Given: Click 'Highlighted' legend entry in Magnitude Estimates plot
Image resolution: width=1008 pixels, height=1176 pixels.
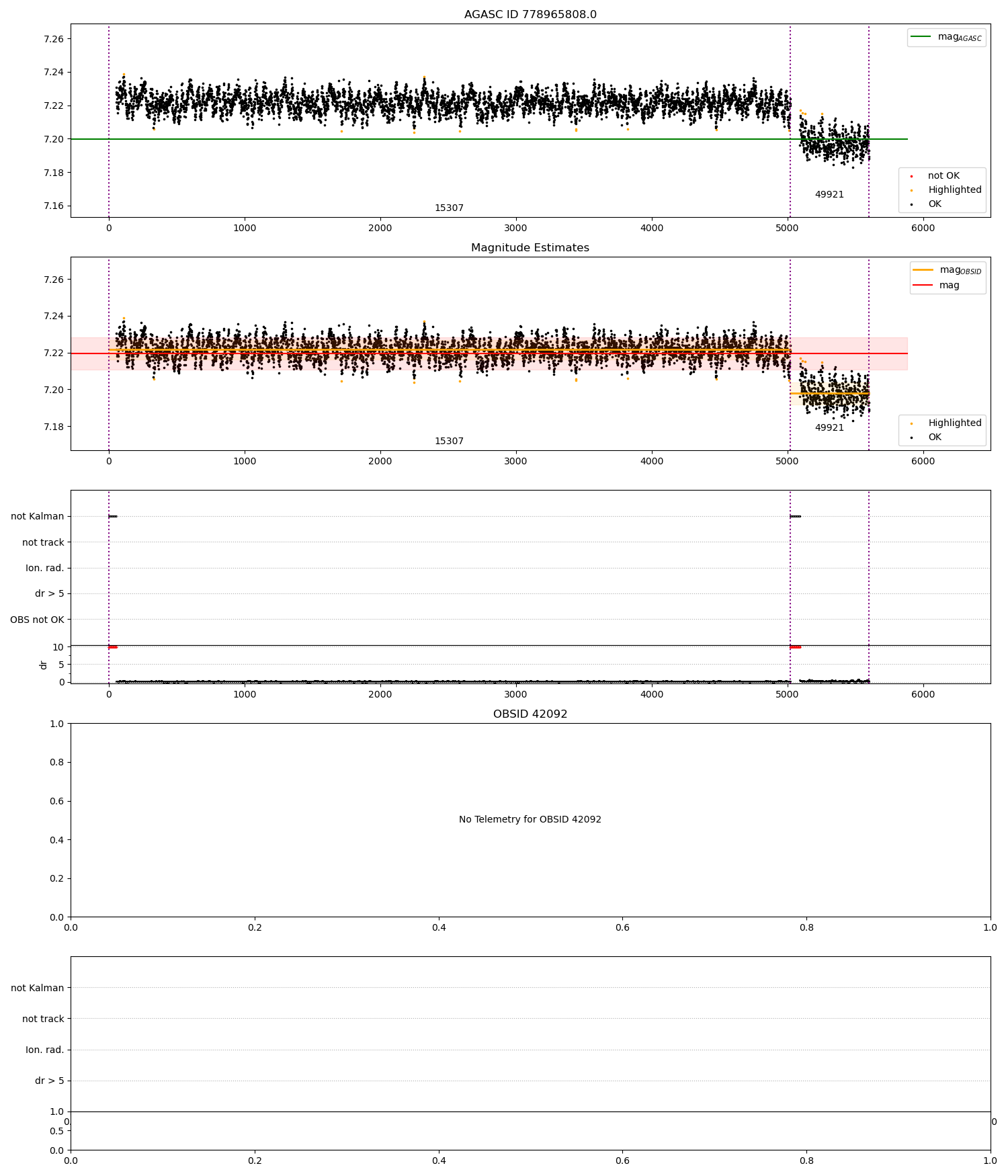Looking at the screenshot, I should [947, 423].
